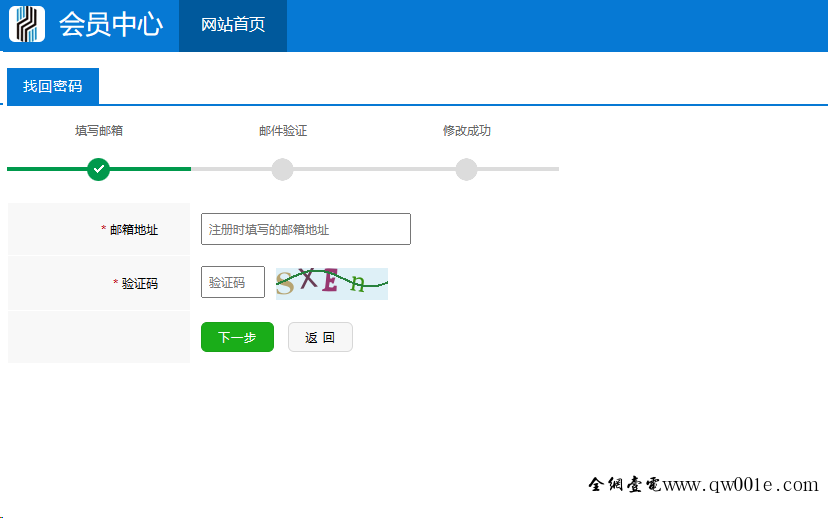The width and height of the screenshot is (828, 518).
Task: Click the 验证码 field label
Action: pos(139,284)
